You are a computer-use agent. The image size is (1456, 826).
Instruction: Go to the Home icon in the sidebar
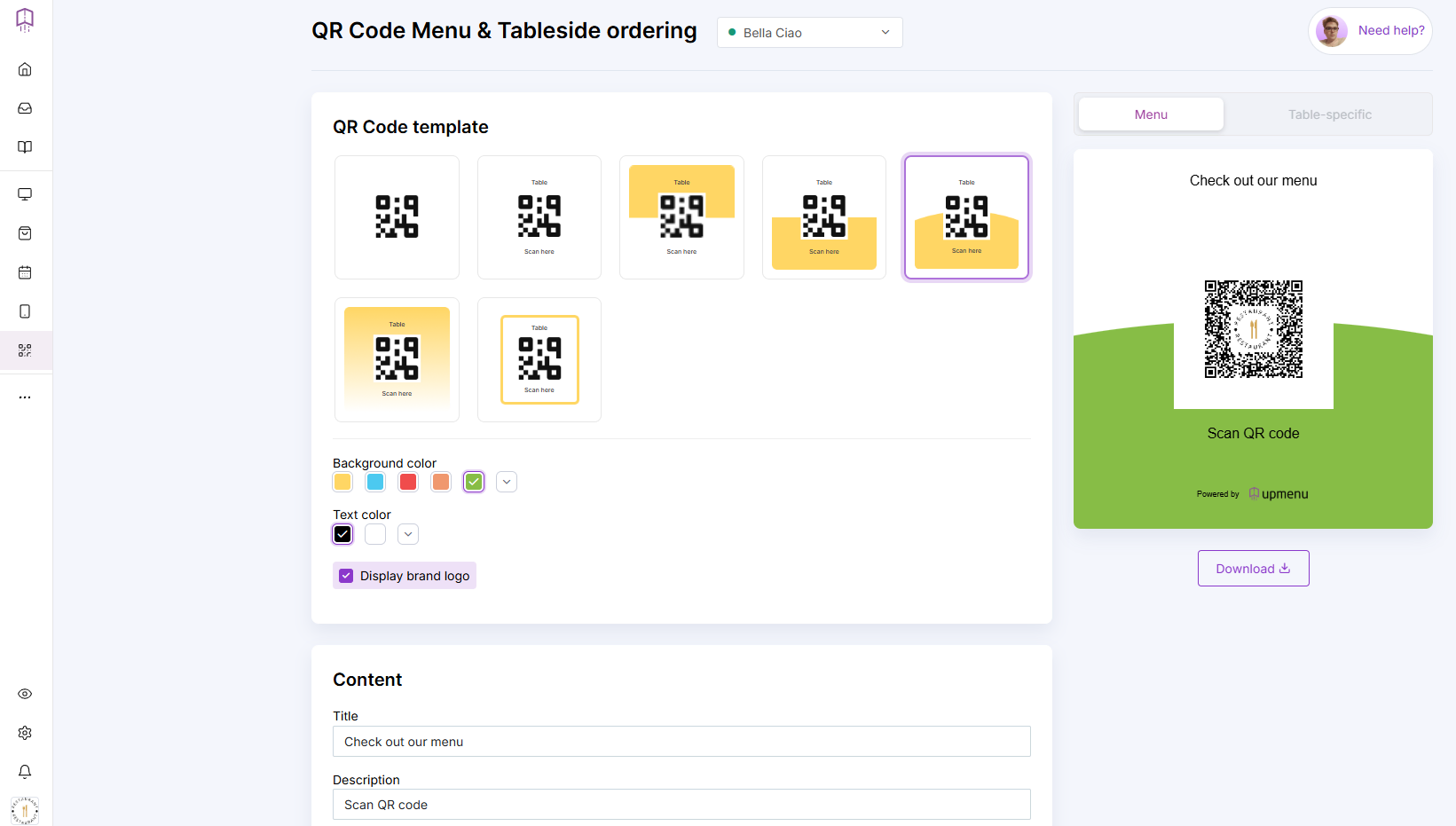(x=25, y=69)
